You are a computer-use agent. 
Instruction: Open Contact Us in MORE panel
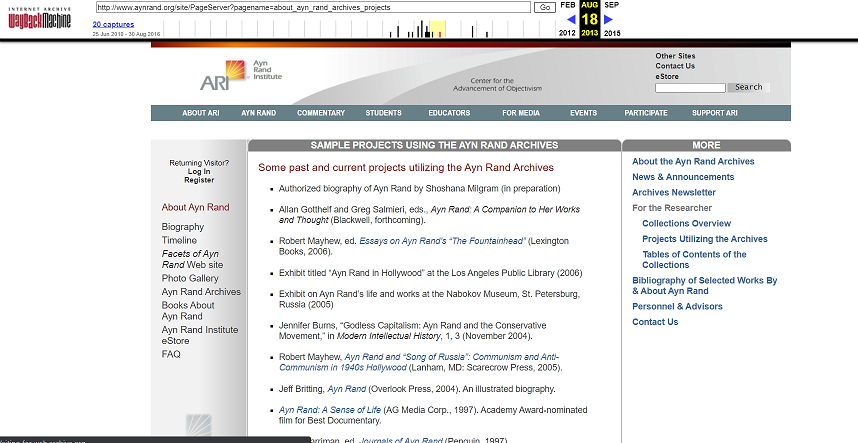655,322
